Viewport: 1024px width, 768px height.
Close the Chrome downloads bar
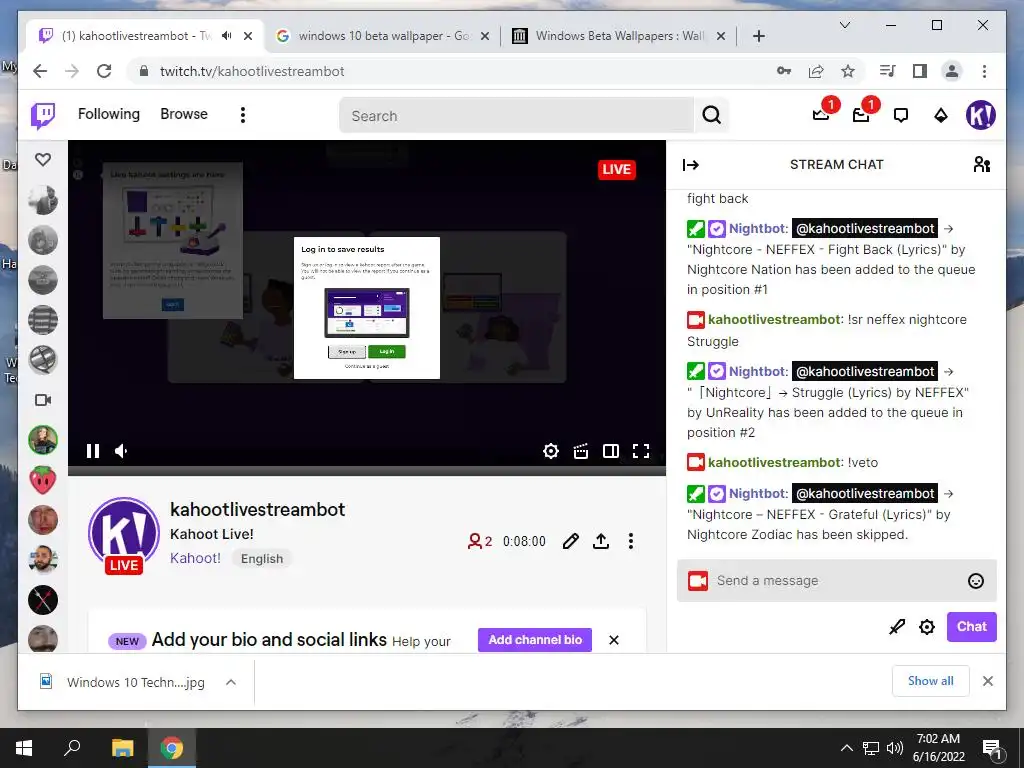point(987,681)
